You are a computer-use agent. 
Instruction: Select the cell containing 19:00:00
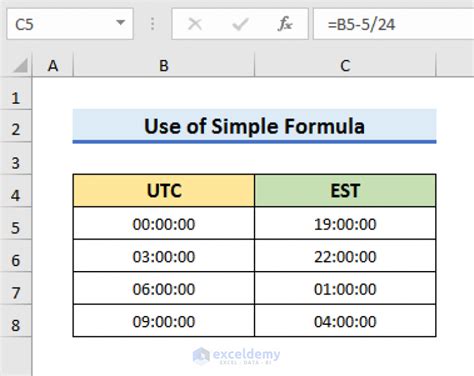[345, 223]
